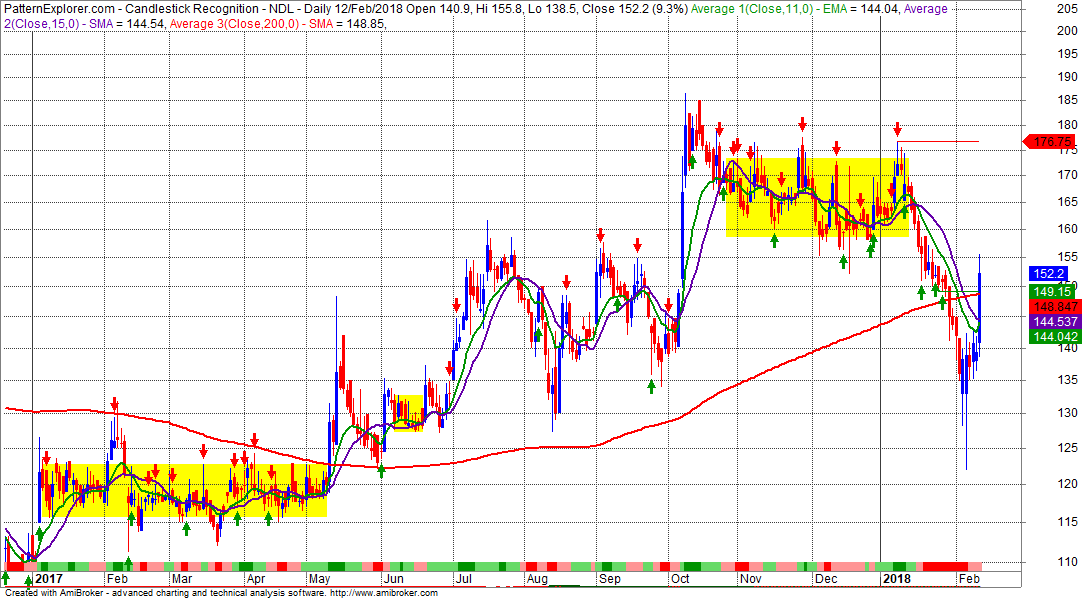
Task: Click the 165 price axis value
Action: pyautogui.click(x=1067, y=202)
